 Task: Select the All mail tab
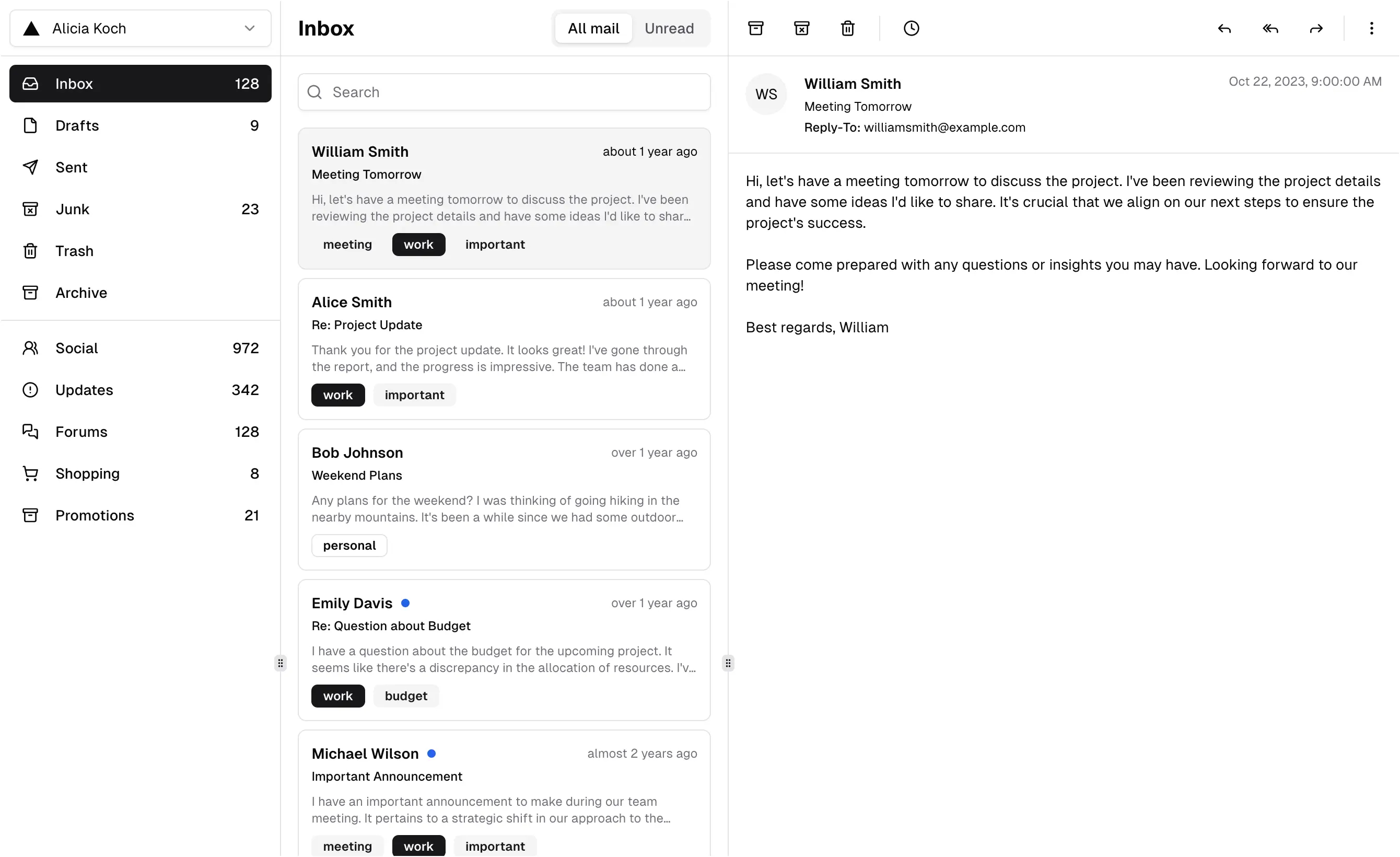593,28
